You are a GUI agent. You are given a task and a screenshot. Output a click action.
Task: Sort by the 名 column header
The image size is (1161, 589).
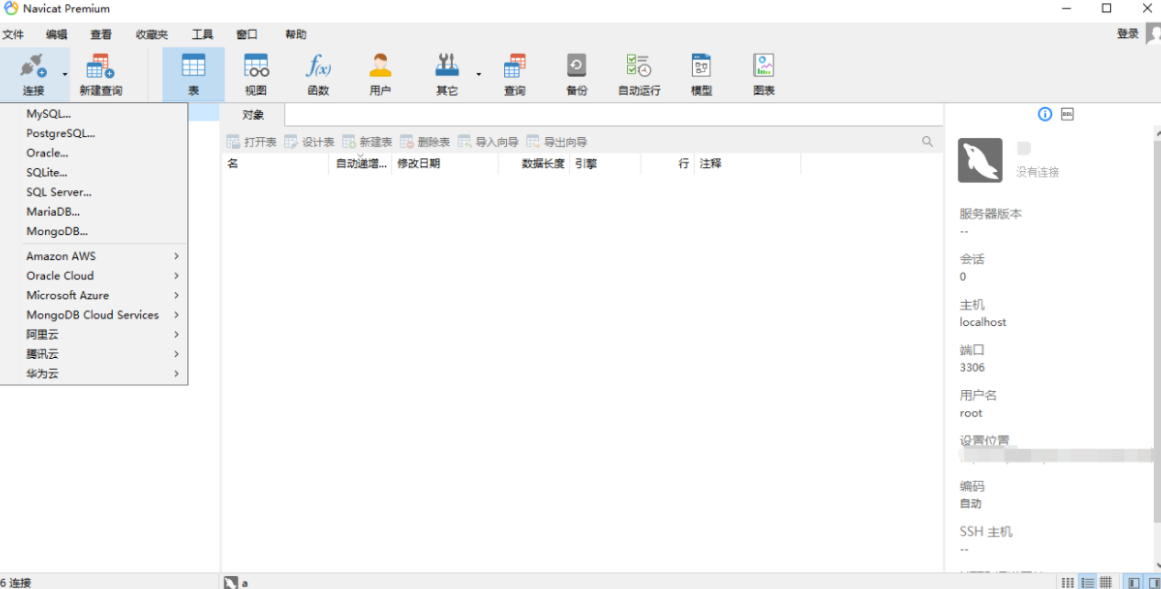275,164
